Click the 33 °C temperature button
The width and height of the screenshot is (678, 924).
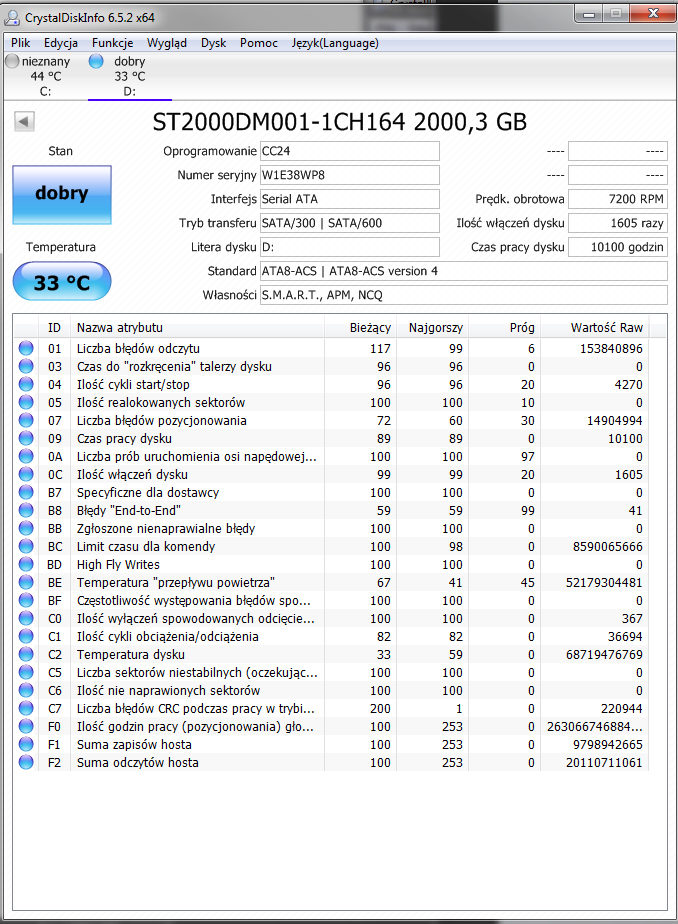62,281
